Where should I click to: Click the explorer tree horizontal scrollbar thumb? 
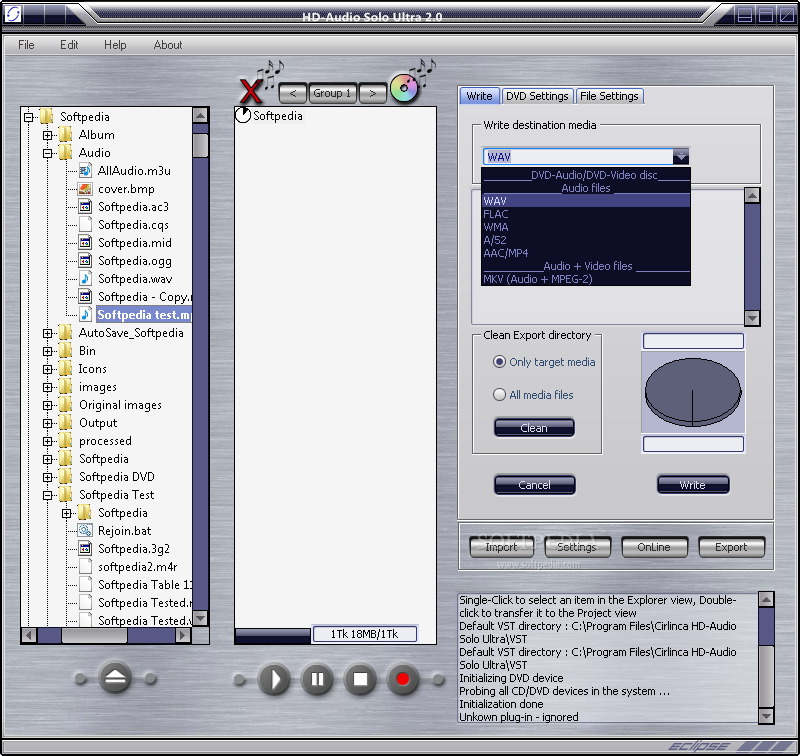(94, 635)
